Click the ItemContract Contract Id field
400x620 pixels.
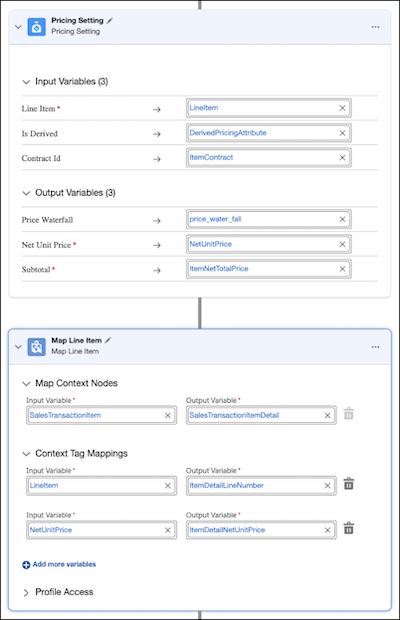(268, 157)
